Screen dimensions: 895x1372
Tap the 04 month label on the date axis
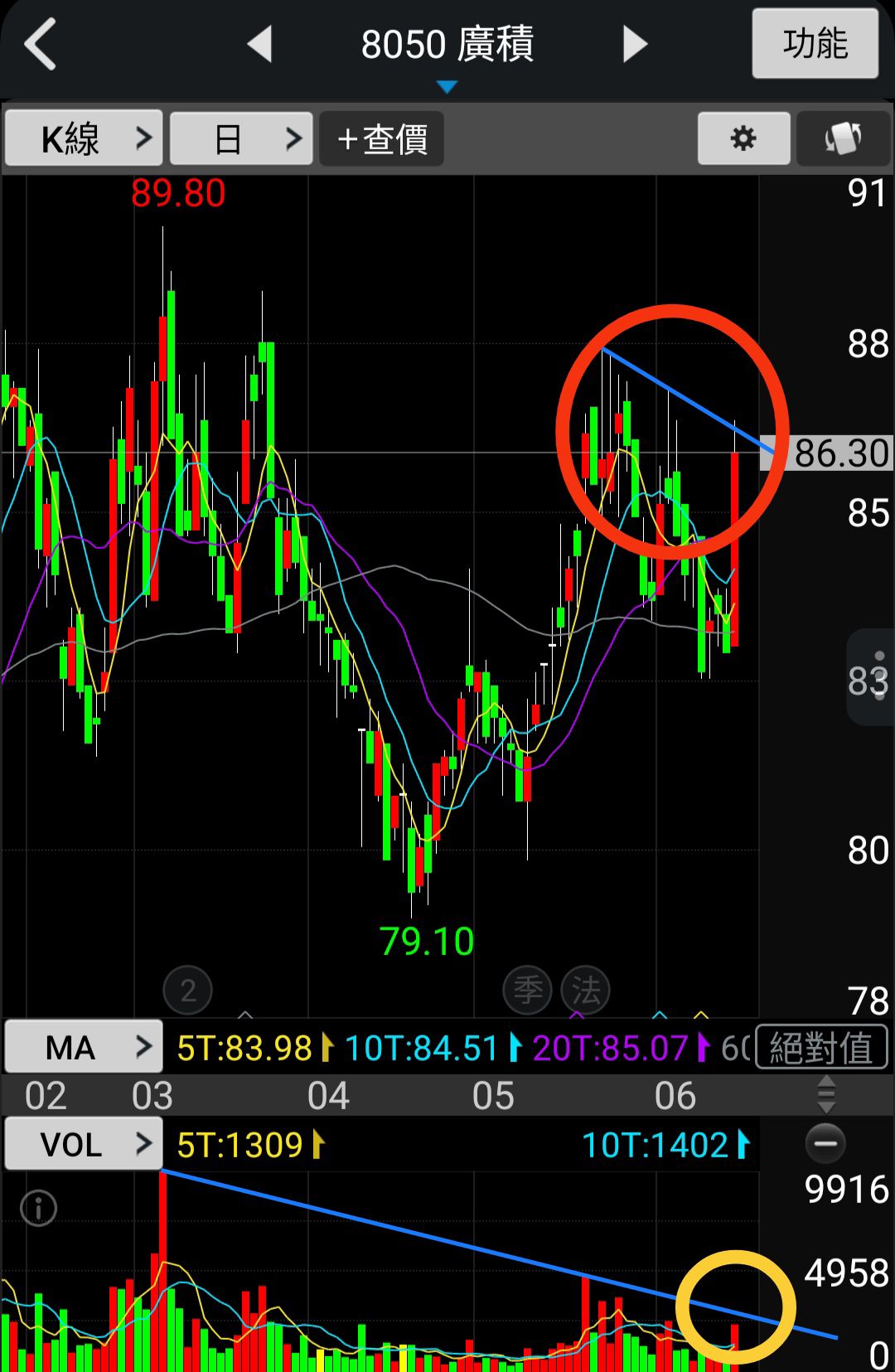[328, 1096]
